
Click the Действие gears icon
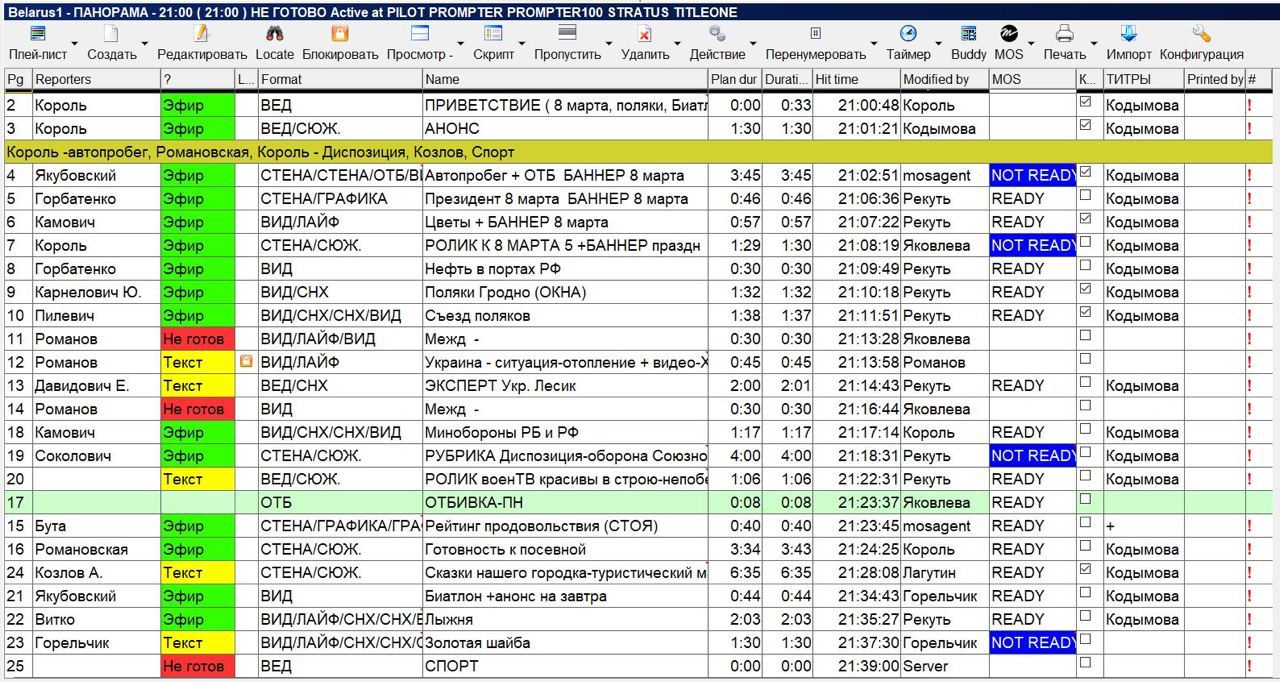coord(717,33)
